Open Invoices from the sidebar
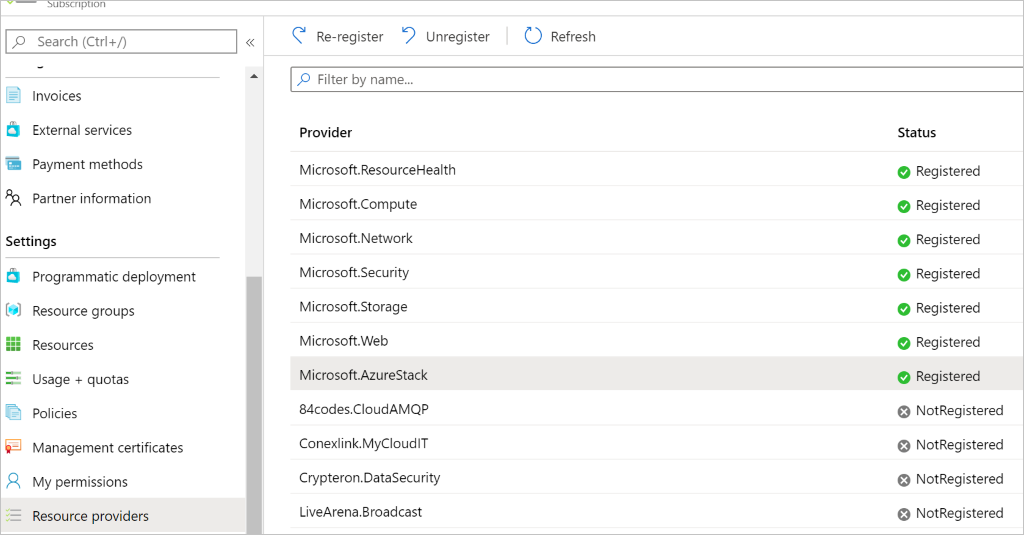 57,96
